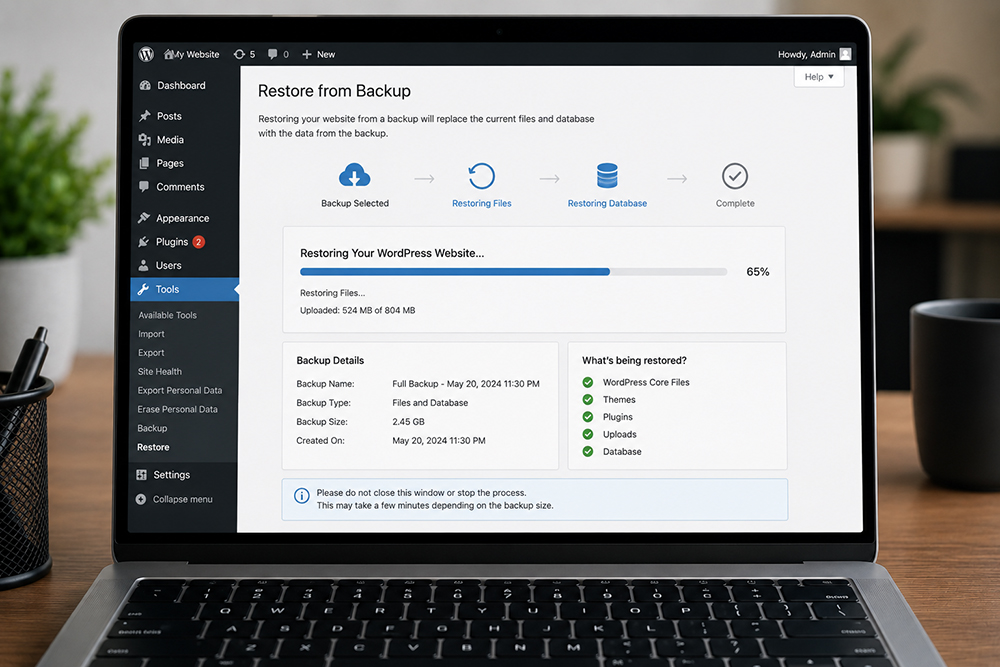The width and height of the screenshot is (1000, 667).
Task: Open the Howdy, Admin account menu
Action: 814,54
